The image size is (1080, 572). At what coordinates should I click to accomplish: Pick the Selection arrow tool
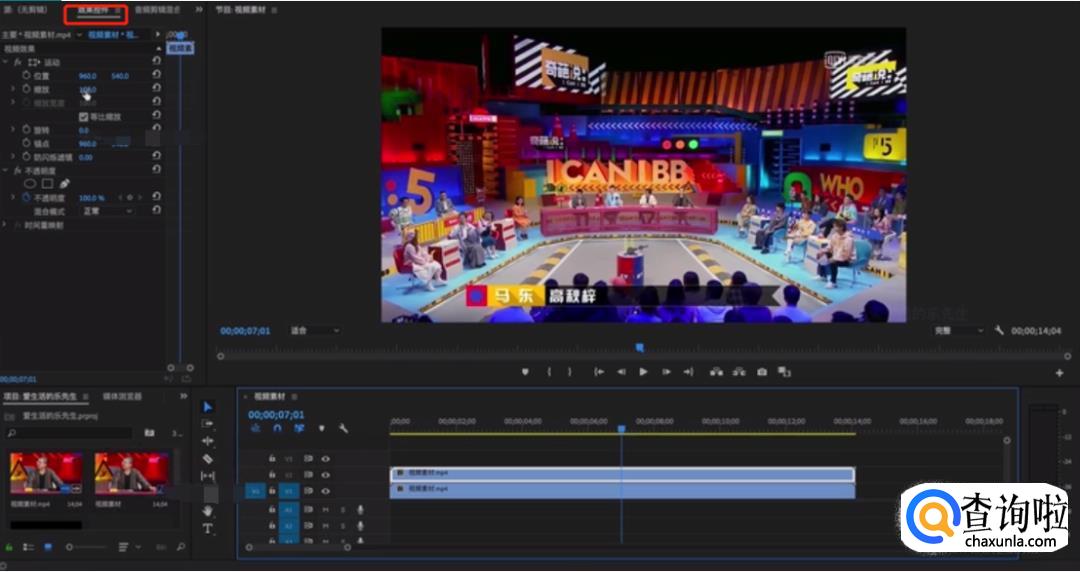coord(208,407)
